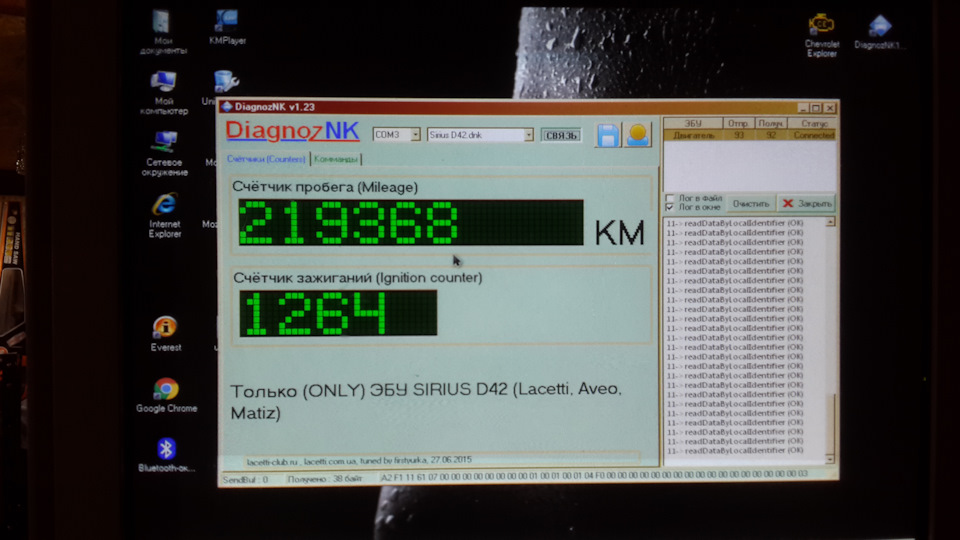Screen dimensions: 960x540
Task: Launch Internet Explorer desktop shortcut
Action: pyautogui.click(x=165, y=215)
